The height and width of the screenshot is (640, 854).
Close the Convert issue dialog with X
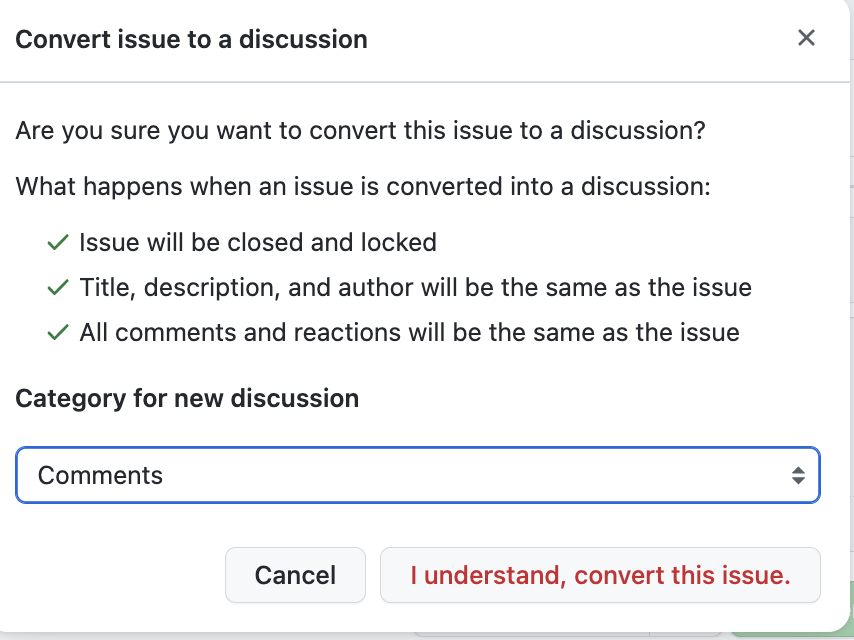click(x=806, y=38)
